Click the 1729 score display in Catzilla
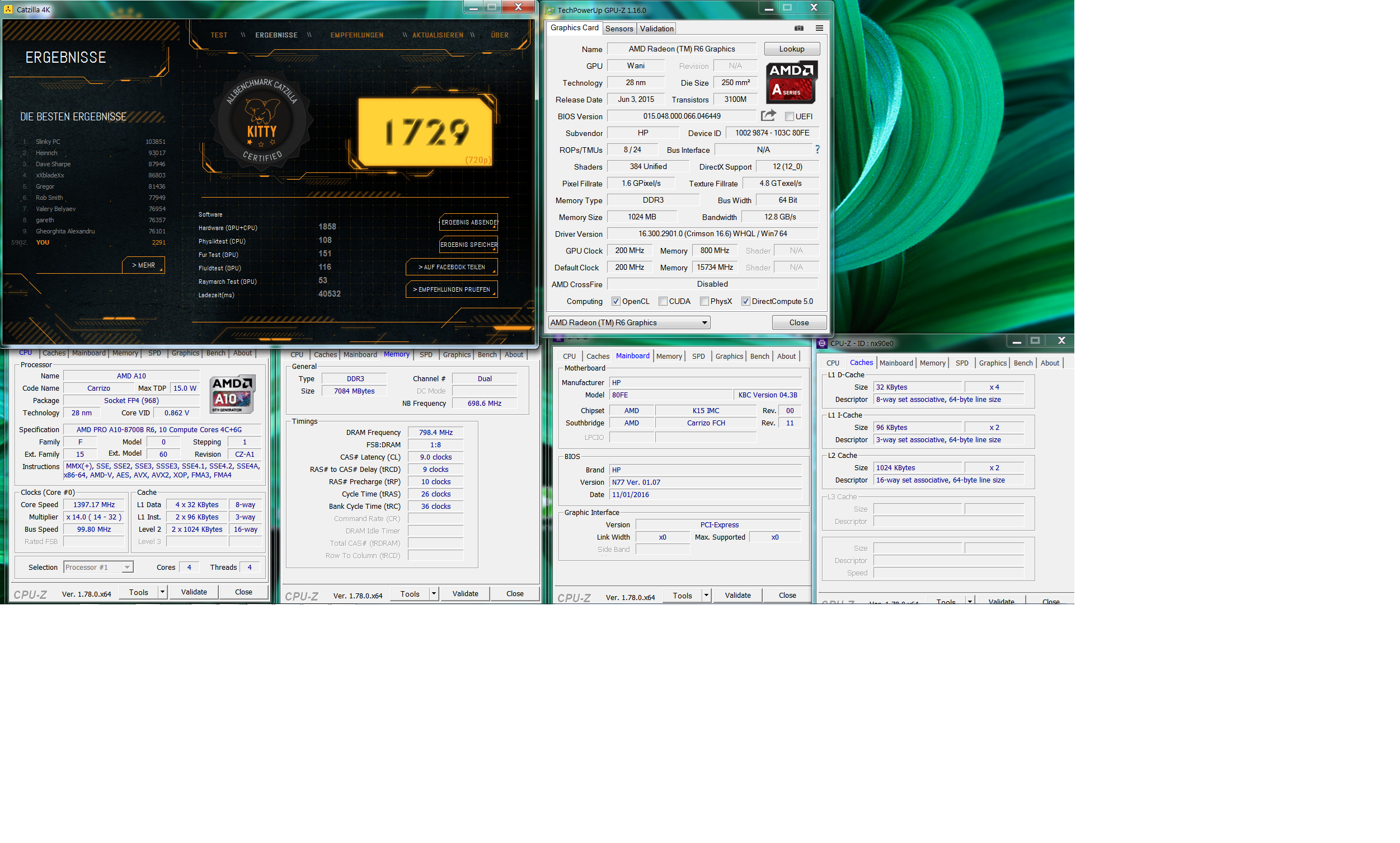This screenshot has width=1400, height=843. coord(425,132)
